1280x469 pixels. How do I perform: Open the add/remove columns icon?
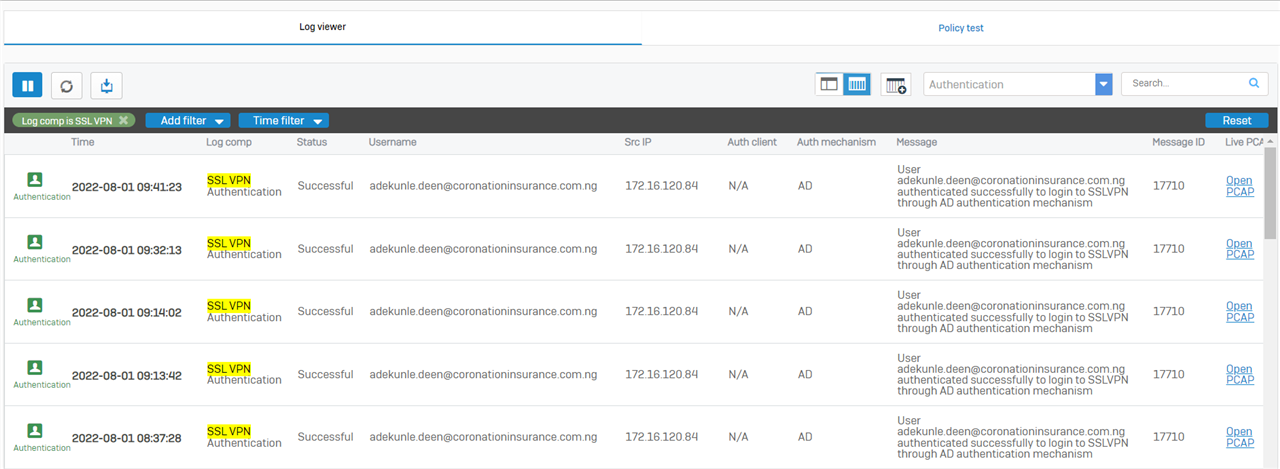(x=896, y=85)
